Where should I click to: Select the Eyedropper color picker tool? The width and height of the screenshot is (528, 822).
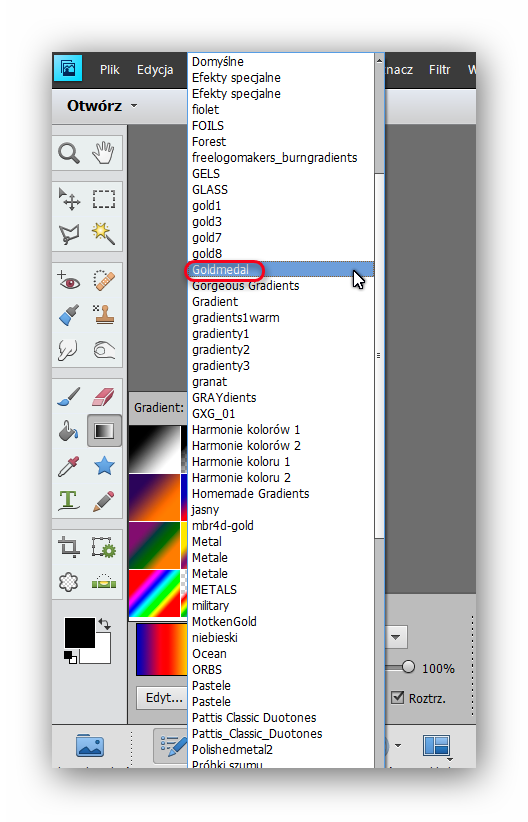(x=69, y=466)
